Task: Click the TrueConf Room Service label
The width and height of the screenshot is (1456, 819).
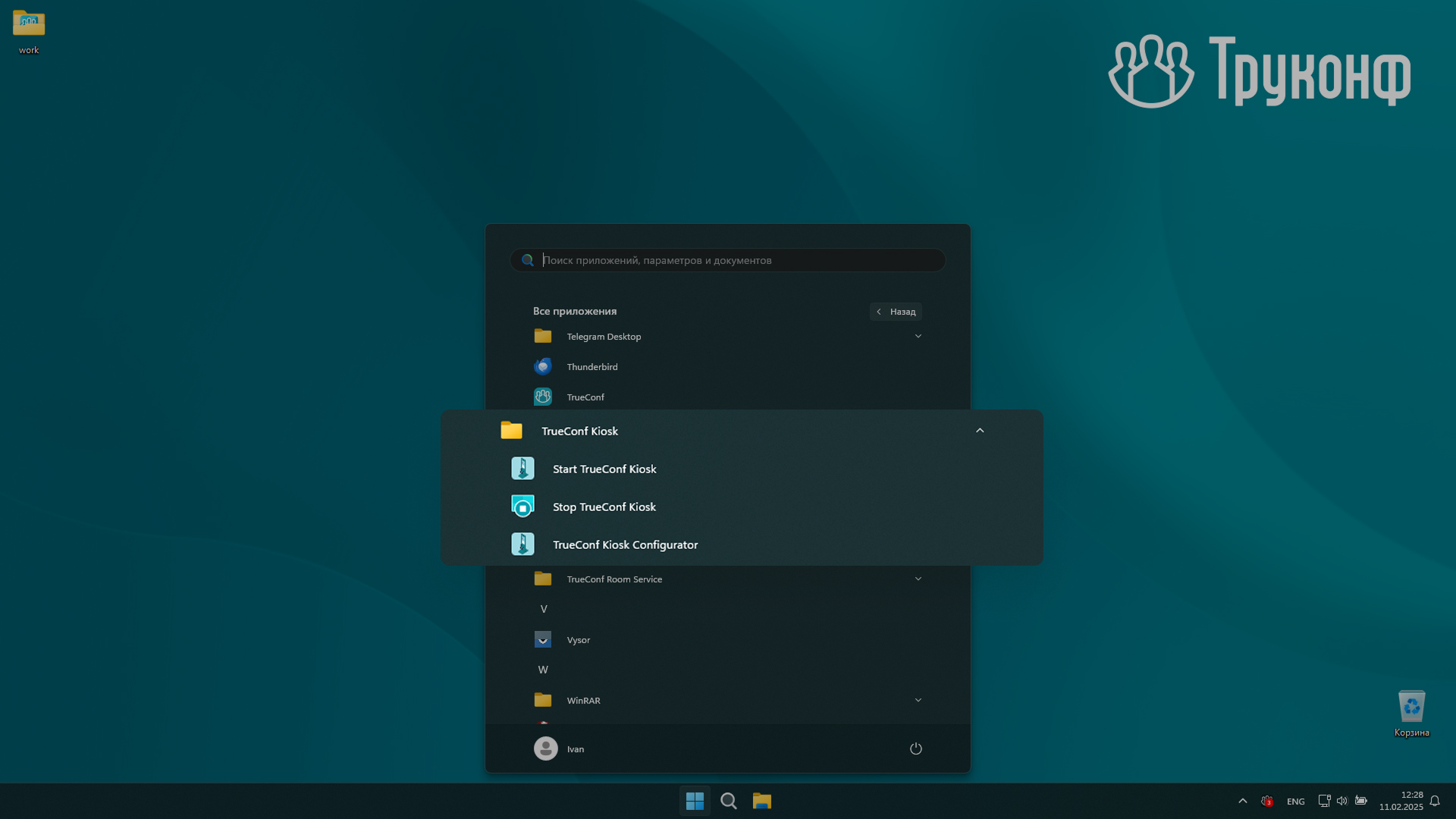Action: [x=615, y=579]
